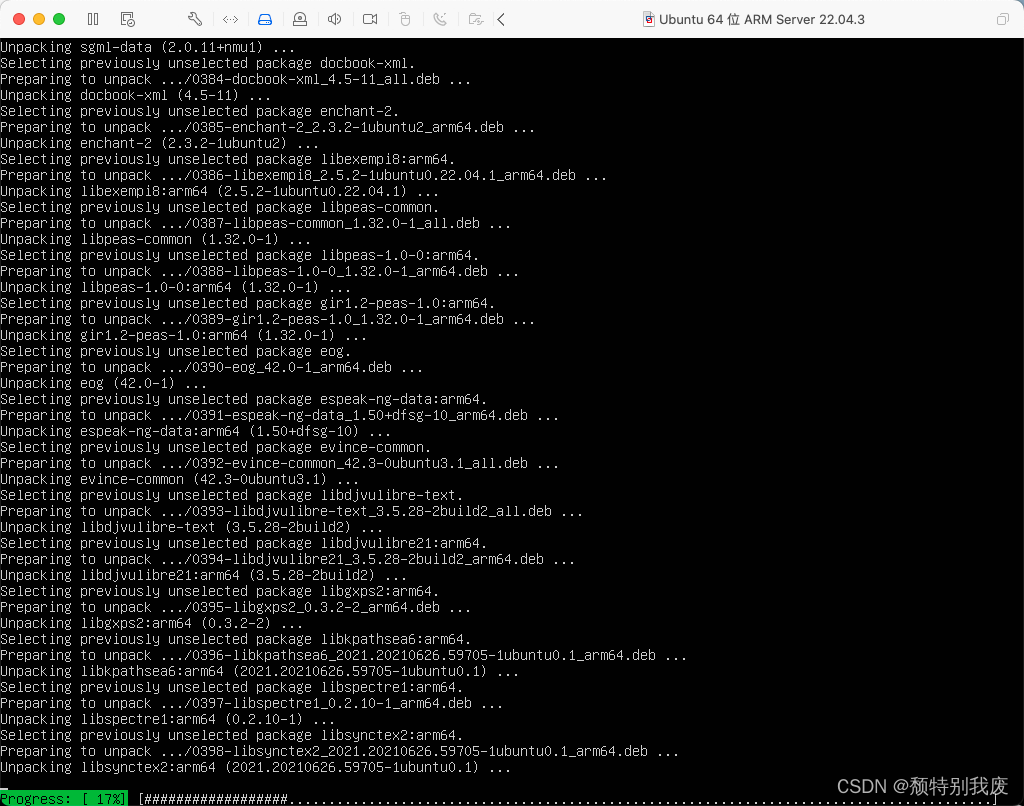The image size is (1024, 806).
Task: Minimize the window with the yellow button
Action: click(x=39, y=19)
